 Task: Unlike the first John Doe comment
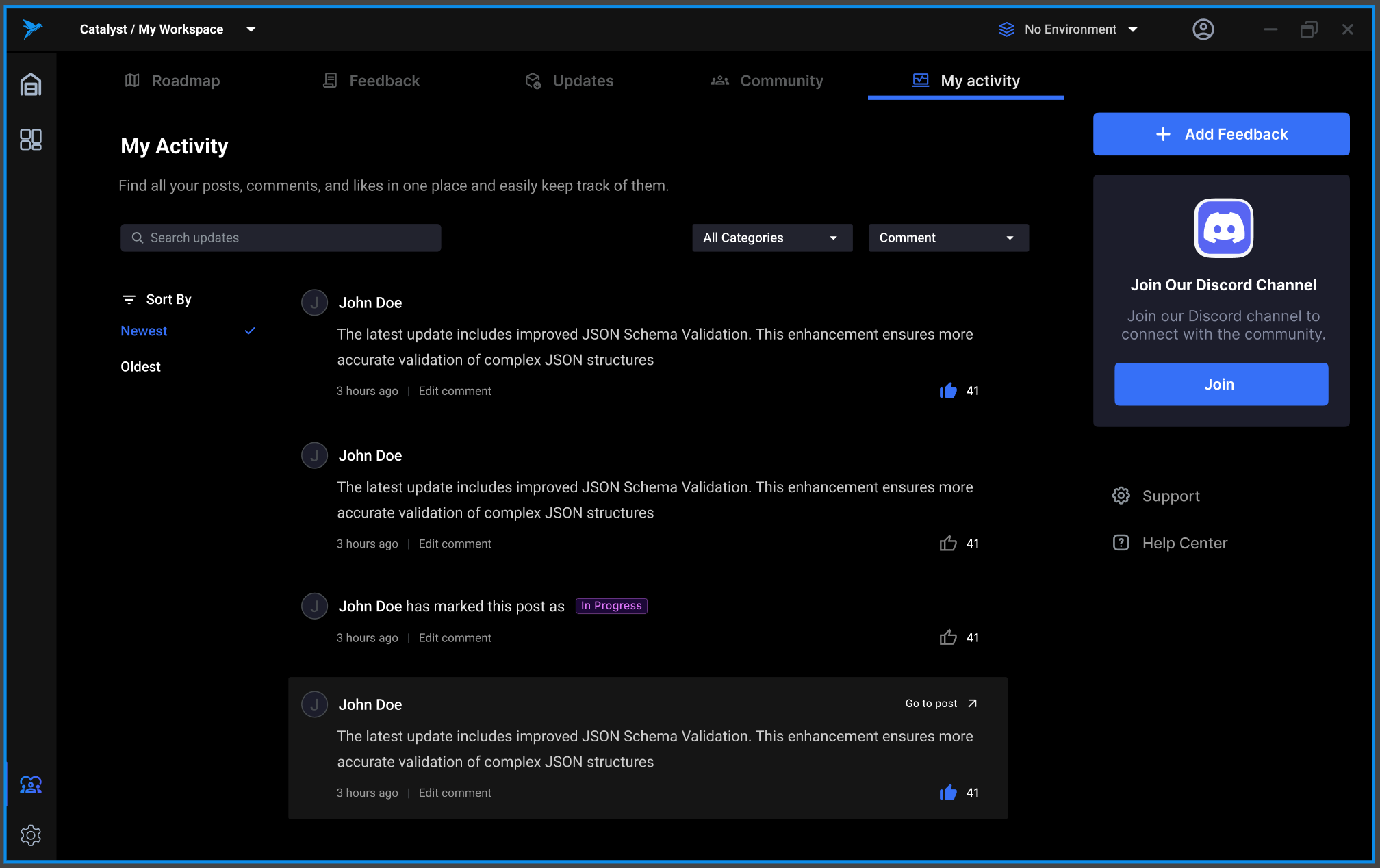(x=948, y=391)
